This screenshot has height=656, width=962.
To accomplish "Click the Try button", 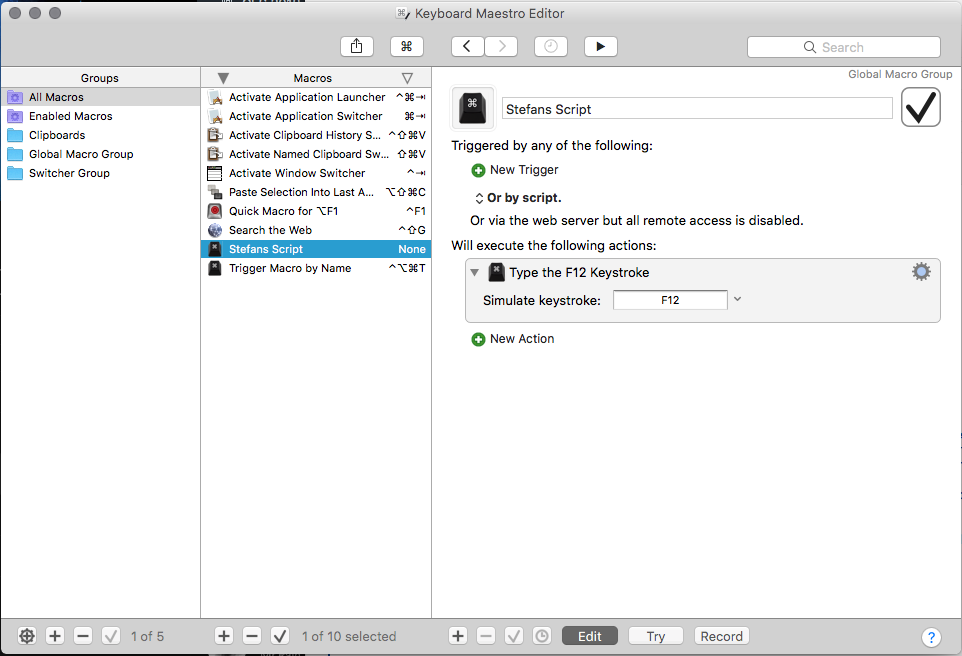I will click(x=656, y=636).
